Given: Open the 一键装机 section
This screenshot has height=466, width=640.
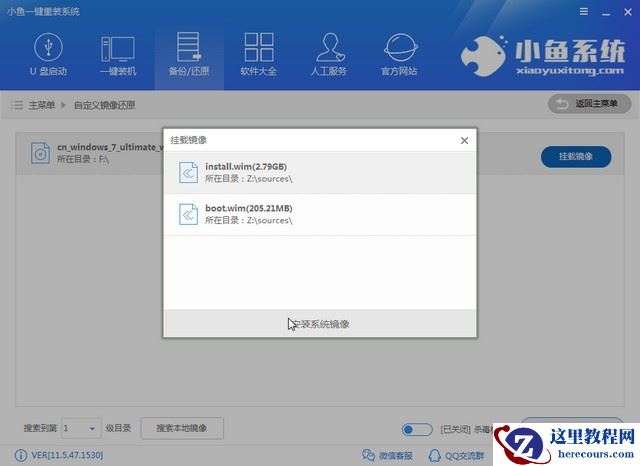Looking at the screenshot, I should 118,55.
